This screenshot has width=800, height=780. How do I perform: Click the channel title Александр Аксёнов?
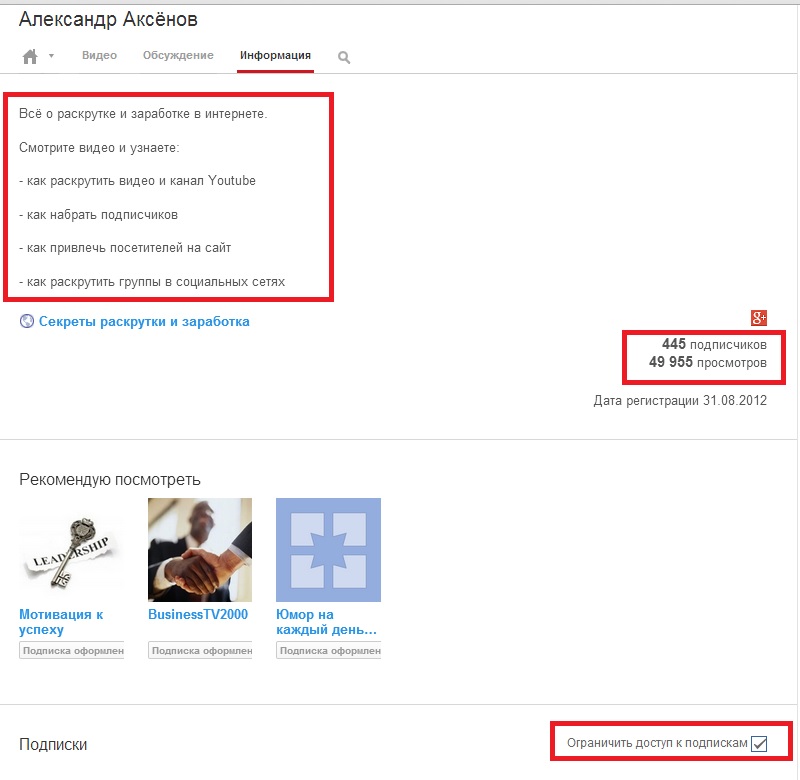click(108, 19)
